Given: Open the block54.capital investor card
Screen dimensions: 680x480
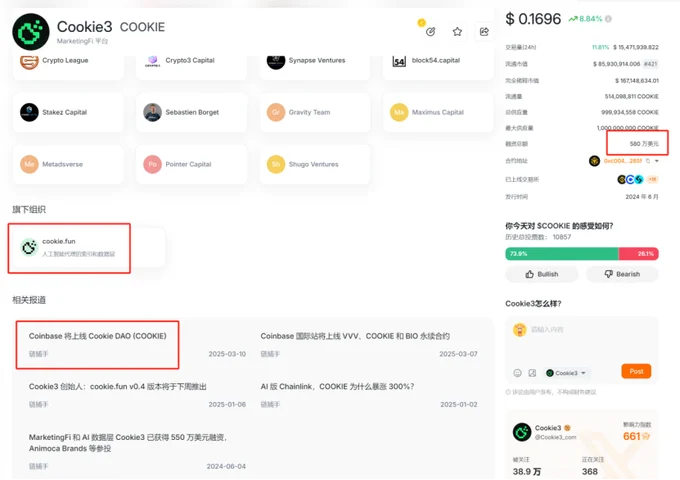Looking at the screenshot, I should [x=438, y=65].
